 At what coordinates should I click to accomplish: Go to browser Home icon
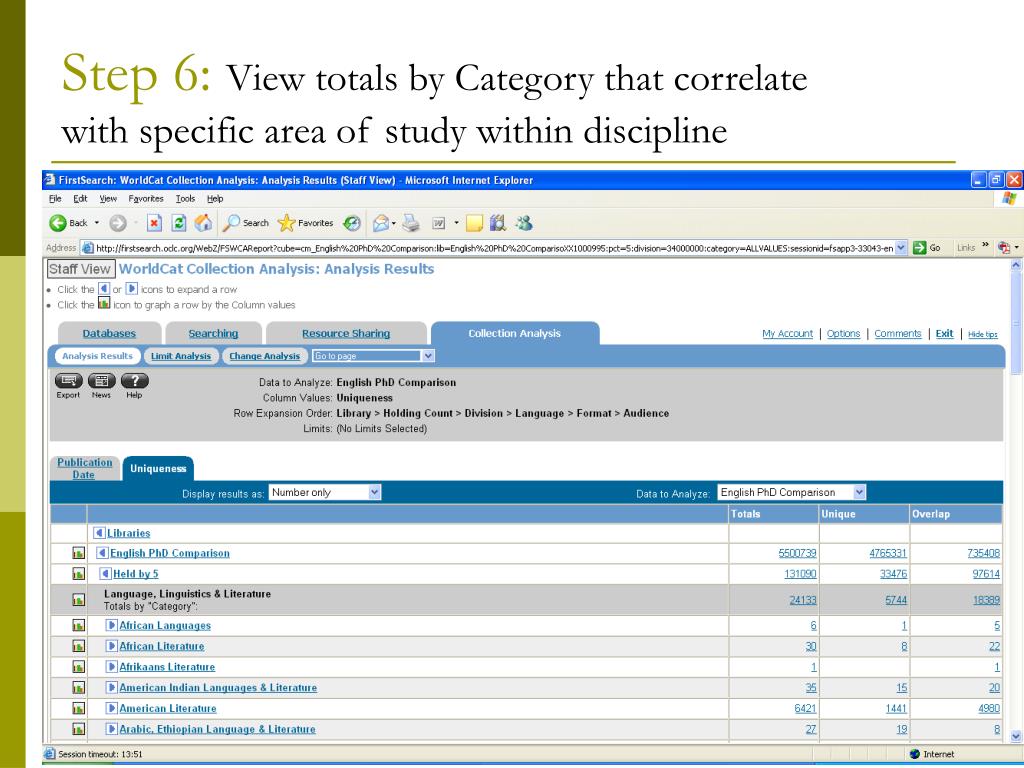tap(203, 223)
